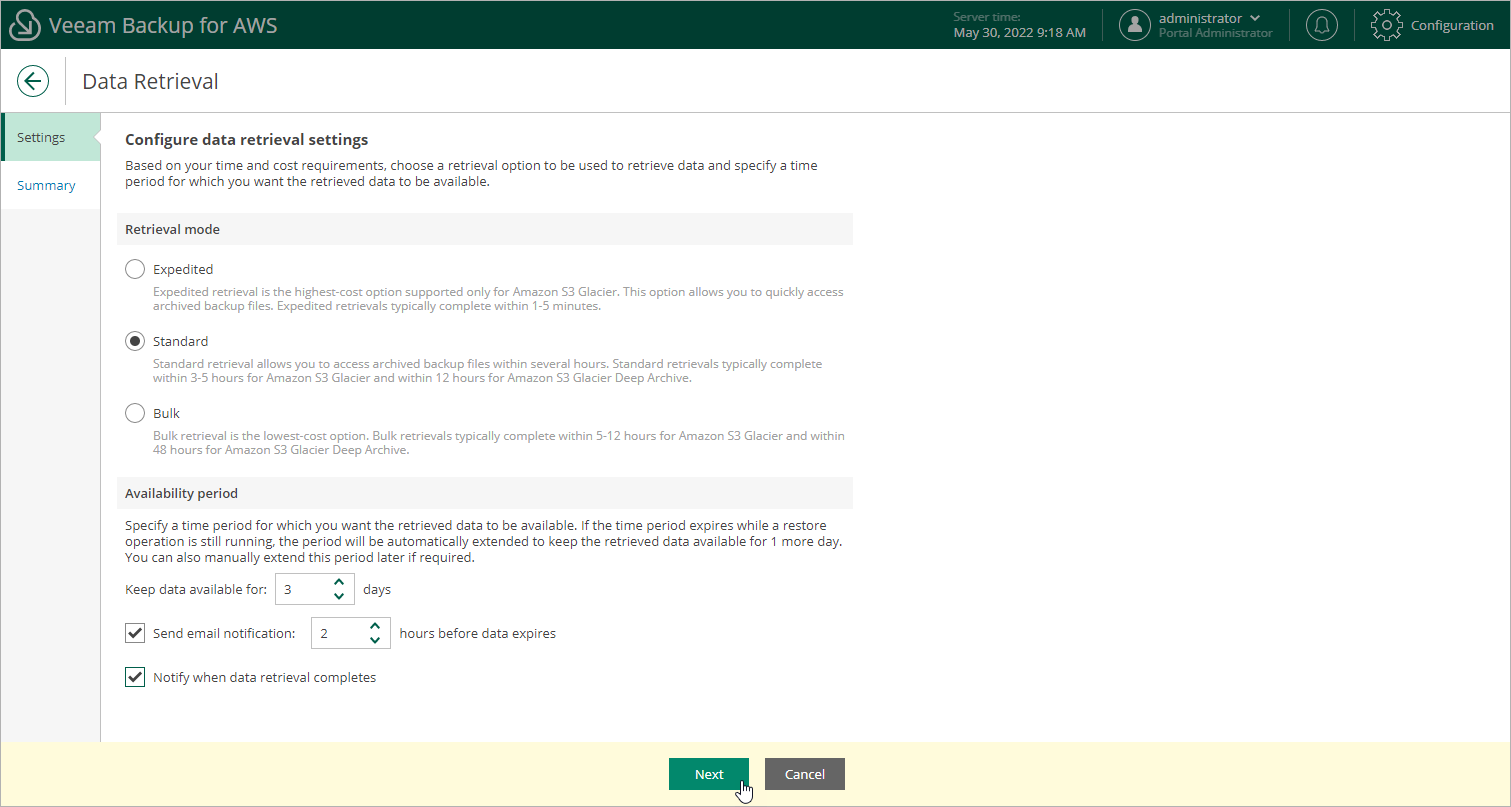This screenshot has width=1511, height=807.
Task: Go back using the arrow icon
Action: (x=33, y=81)
